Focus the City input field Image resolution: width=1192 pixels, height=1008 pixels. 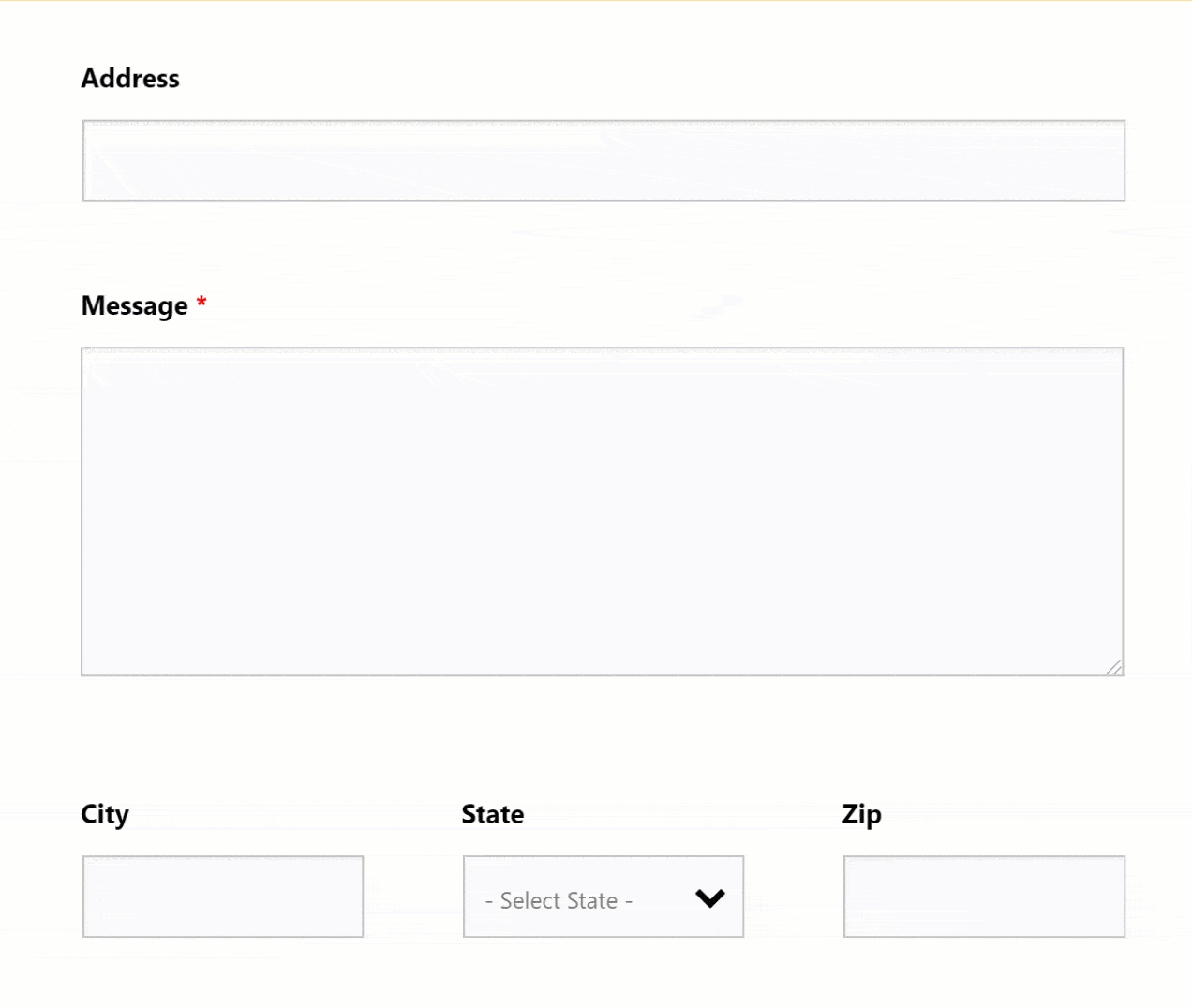223,897
